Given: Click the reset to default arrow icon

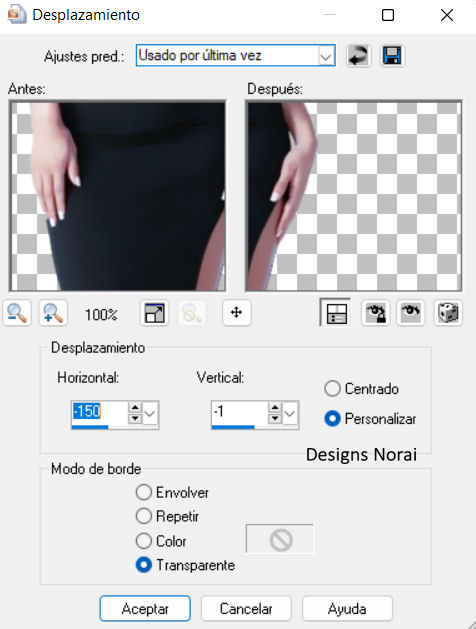Looking at the screenshot, I should coord(358,55).
